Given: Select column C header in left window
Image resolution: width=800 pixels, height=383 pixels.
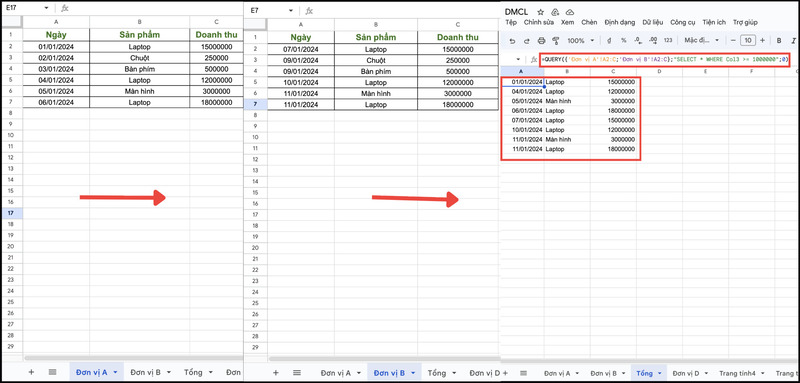Looking at the screenshot, I should coord(216,21).
